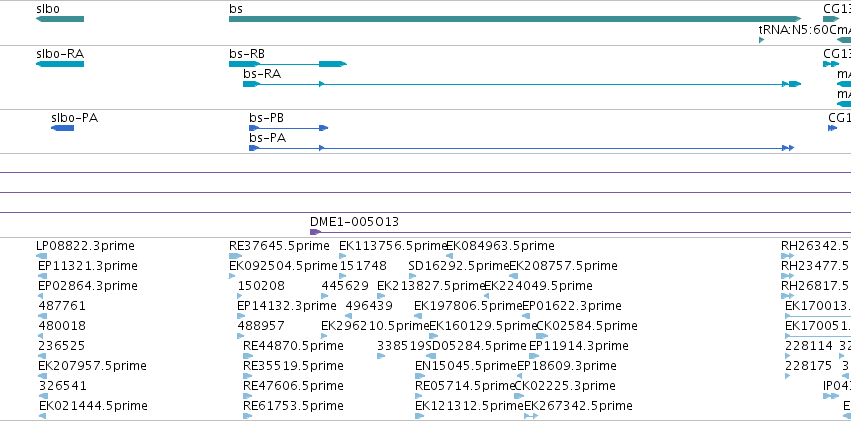Click the bs-PB protein feature
The image size is (851, 421).
(x=289, y=128)
